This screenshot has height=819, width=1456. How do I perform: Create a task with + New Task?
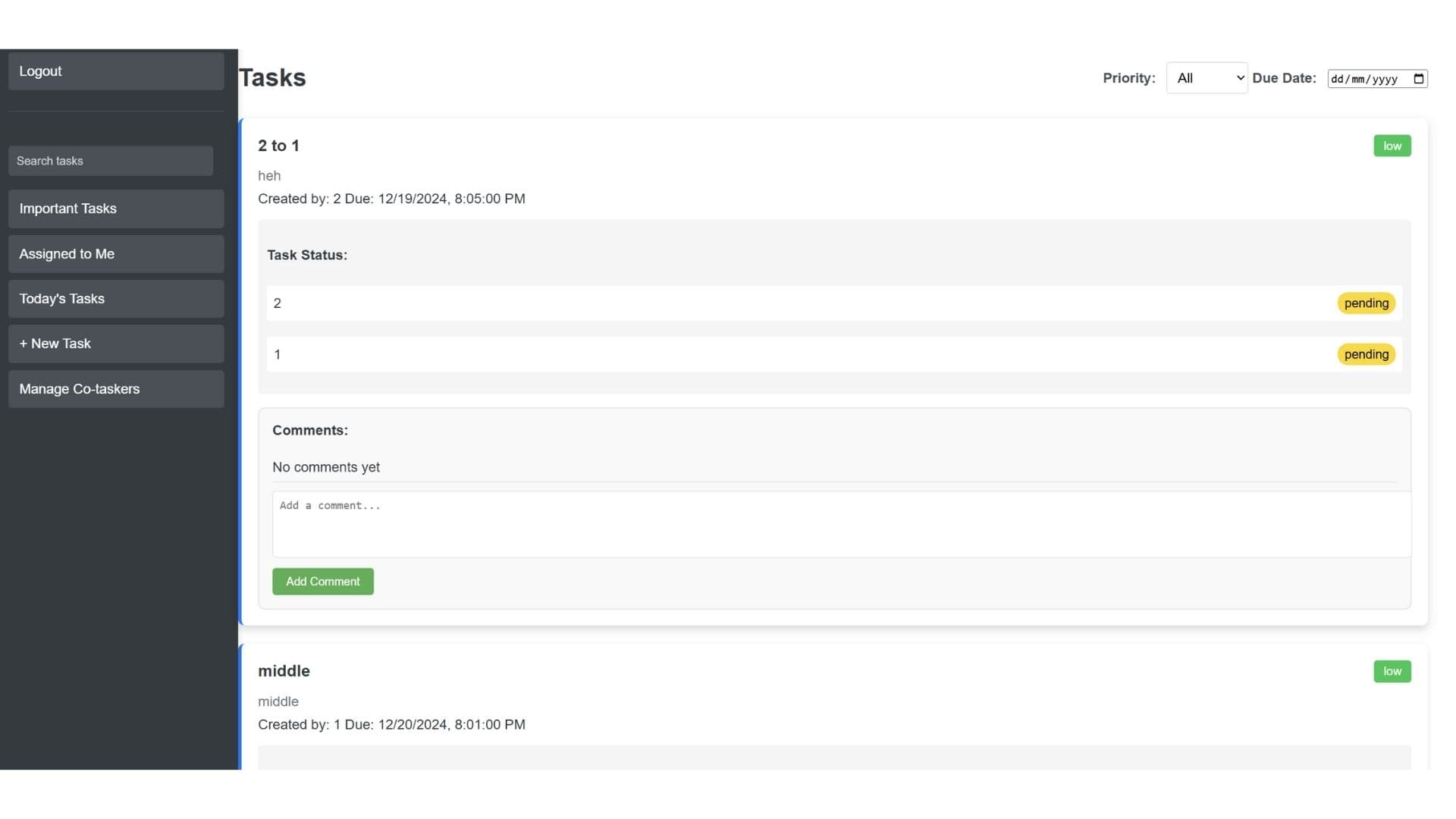pos(116,344)
